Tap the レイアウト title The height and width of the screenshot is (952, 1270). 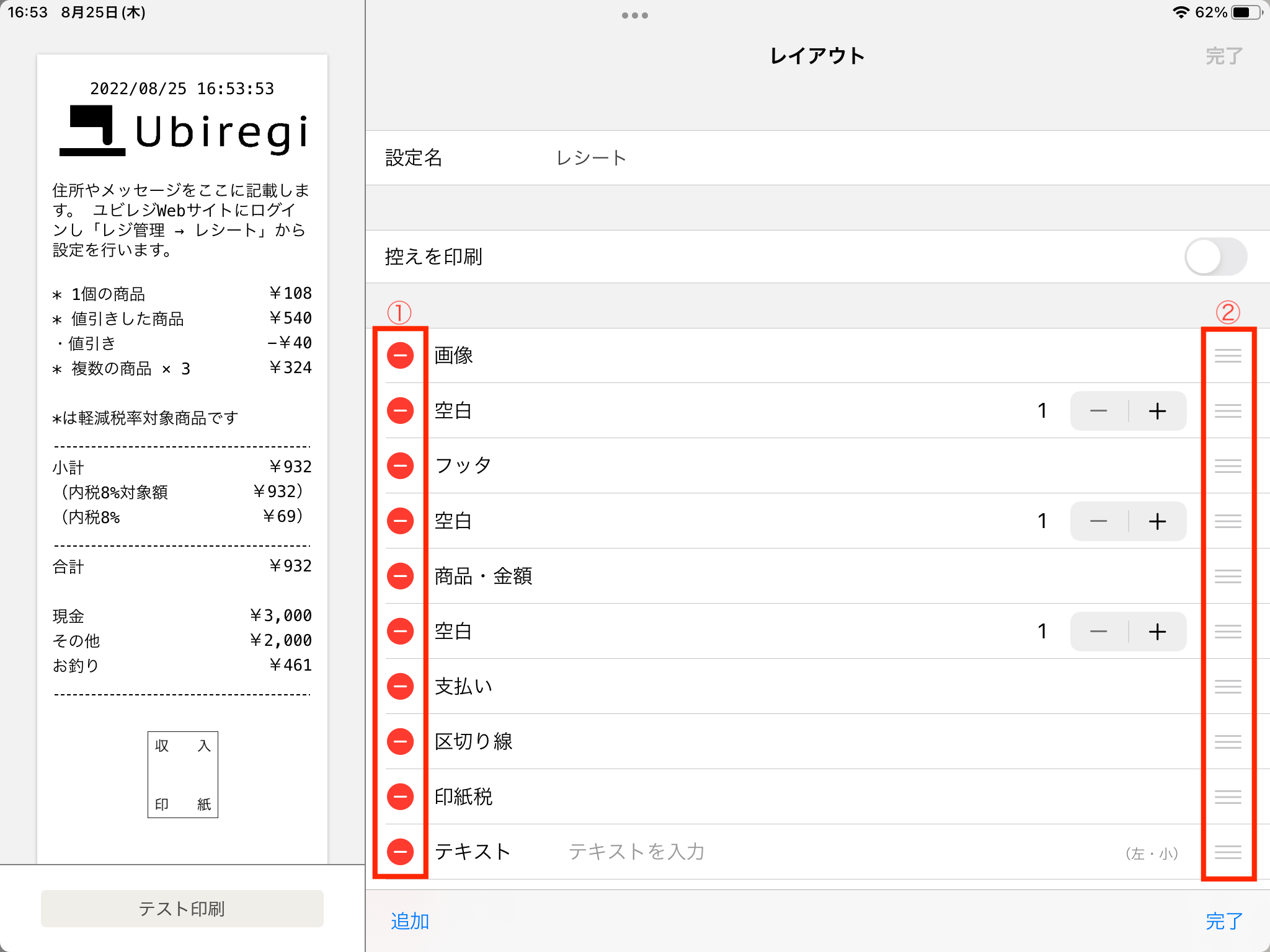pyautogui.click(x=817, y=56)
